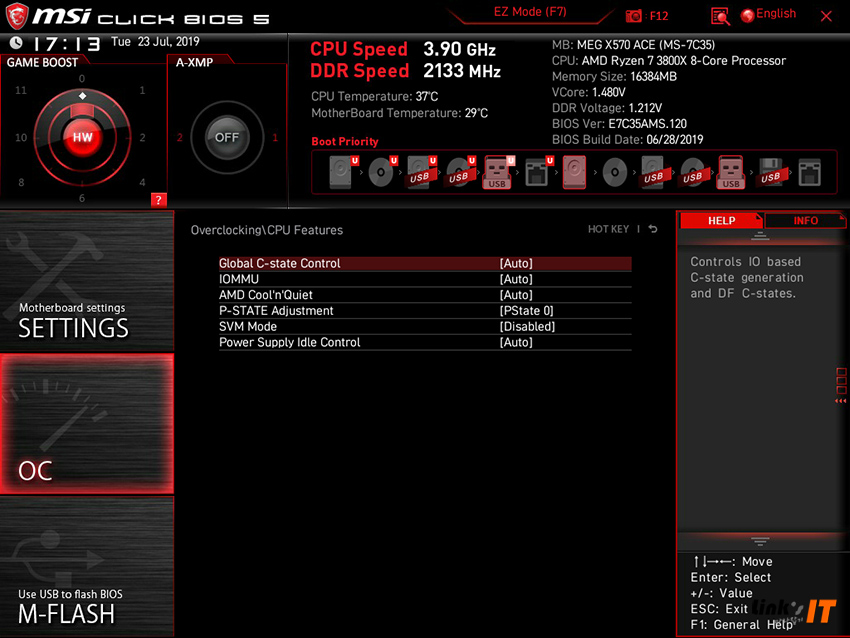The image size is (850, 638).
Task: Open Power Supply Idle Control [Auto] value
Action: 516,342
